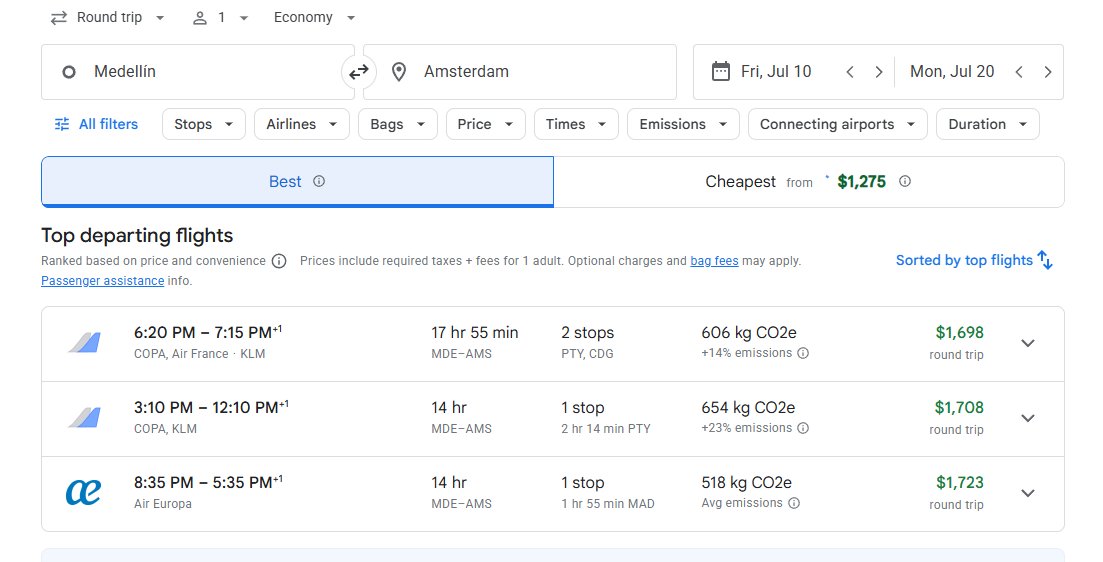Click the 2 stops PTY, CDG text
The height and width of the screenshot is (562, 1103).
(587, 343)
